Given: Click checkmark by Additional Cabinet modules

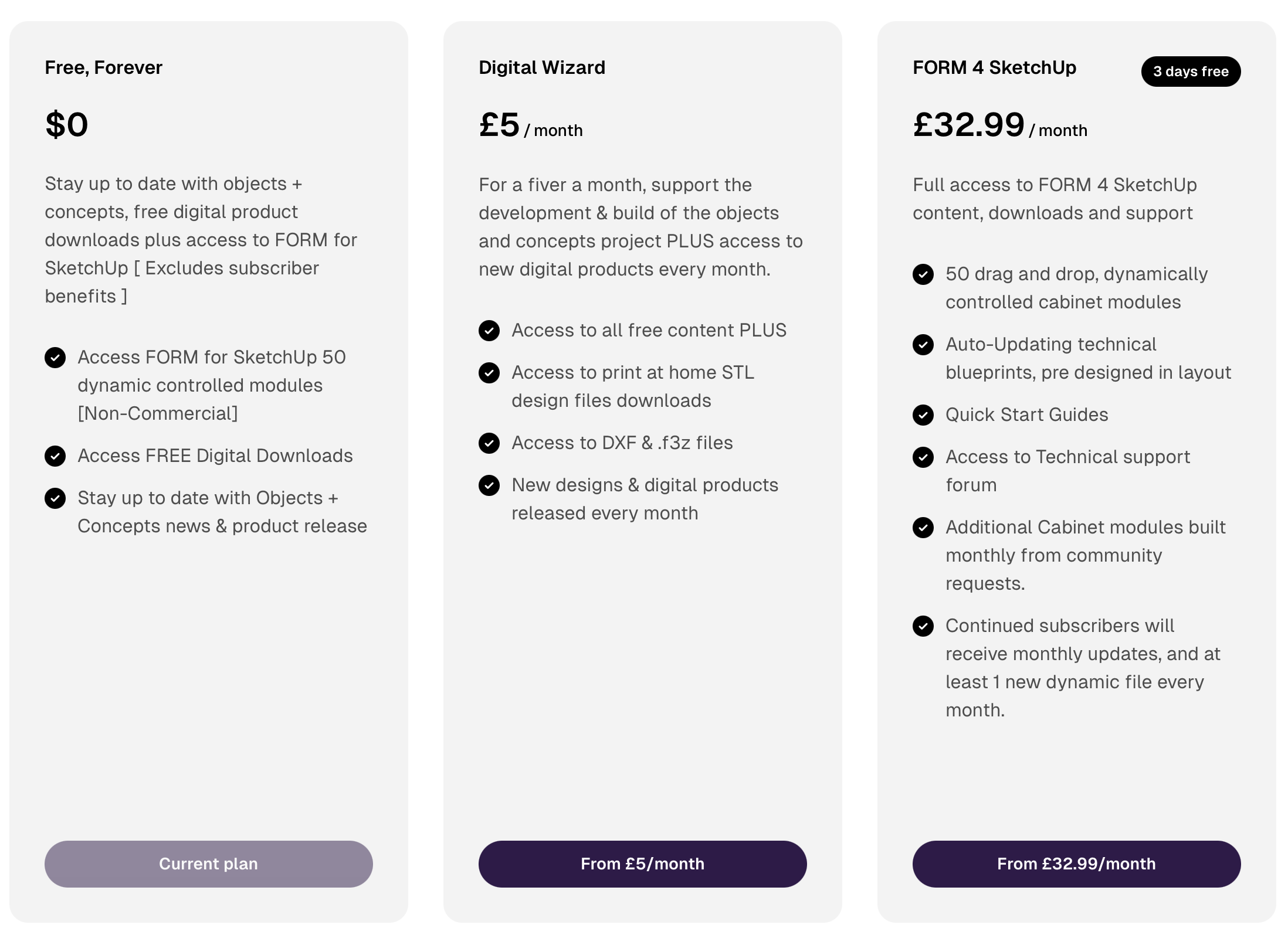Looking at the screenshot, I should tap(923, 527).
